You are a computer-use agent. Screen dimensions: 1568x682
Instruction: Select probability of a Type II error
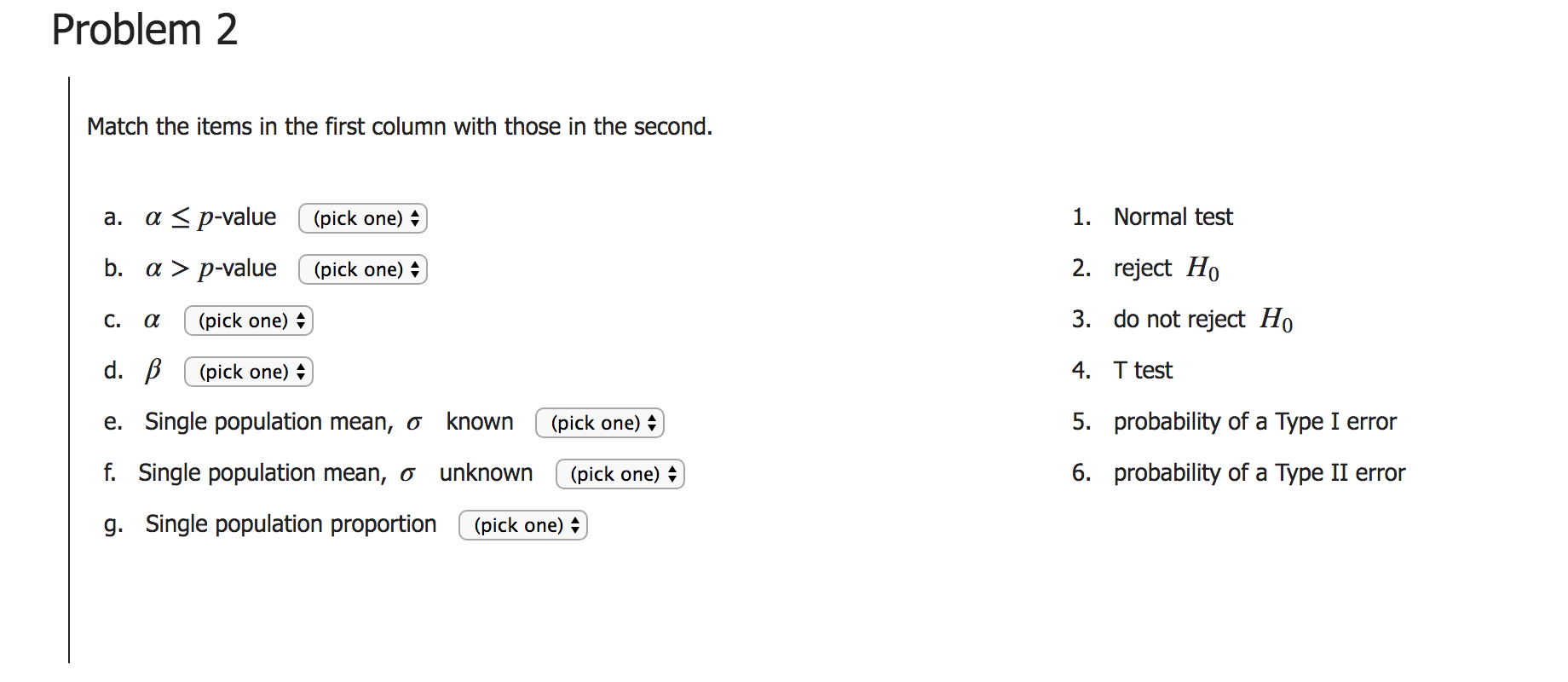pyautogui.click(x=1260, y=472)
